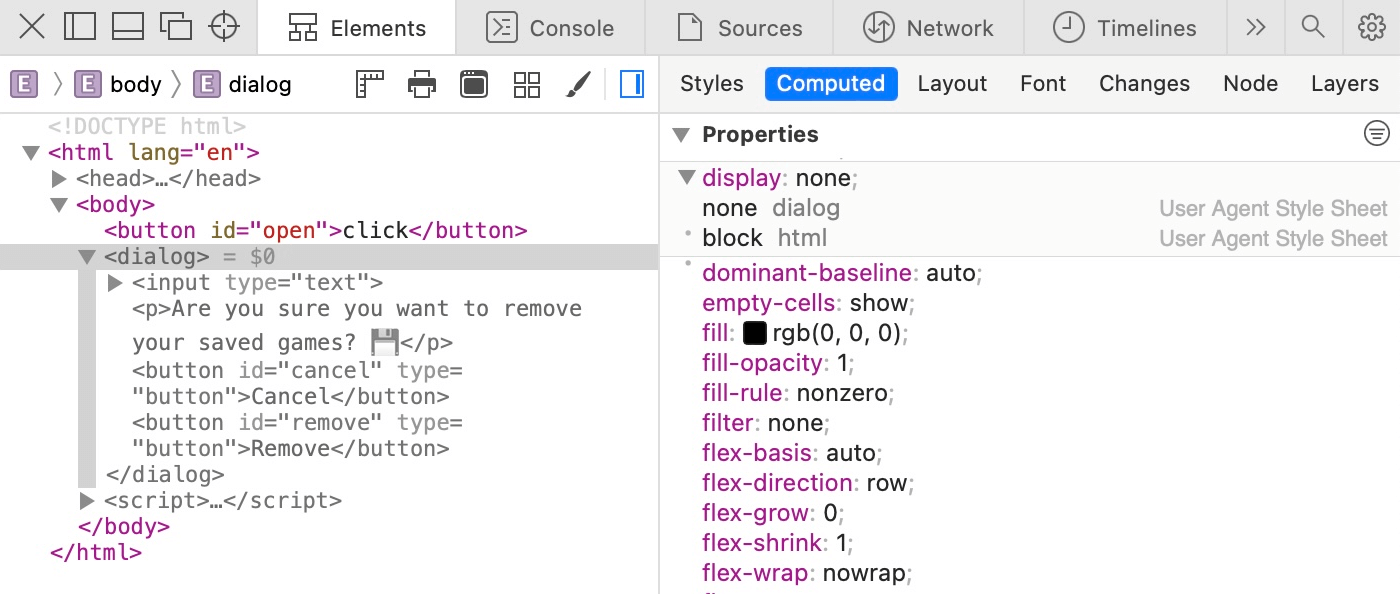Select the remove button node
1400x594 pixels.
[x=298, y=435]
